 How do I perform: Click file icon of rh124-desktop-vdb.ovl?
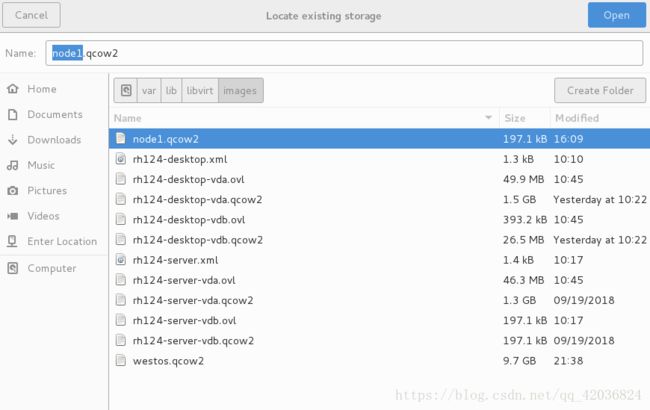click(x=121, y=219)
